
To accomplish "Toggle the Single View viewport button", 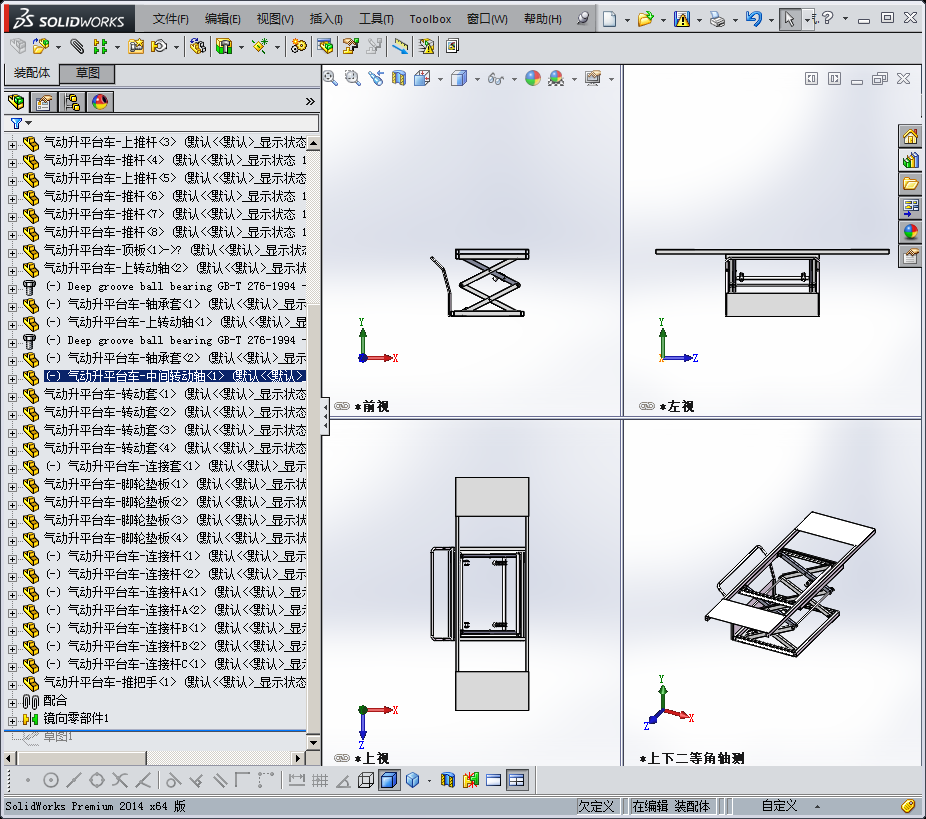I will [x=494, y=781].
